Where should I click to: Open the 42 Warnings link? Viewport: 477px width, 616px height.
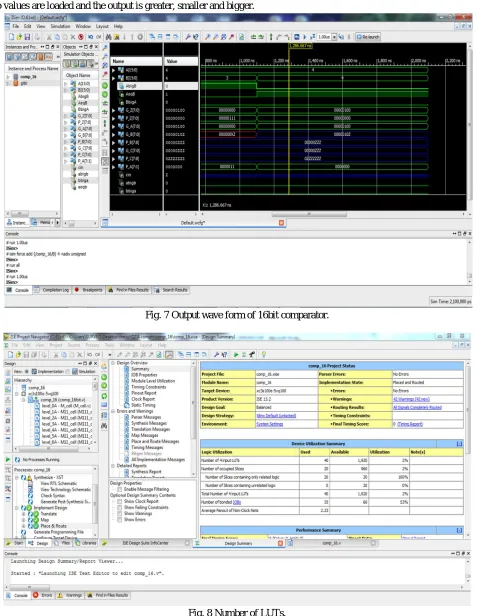click(x=411, y=399)
